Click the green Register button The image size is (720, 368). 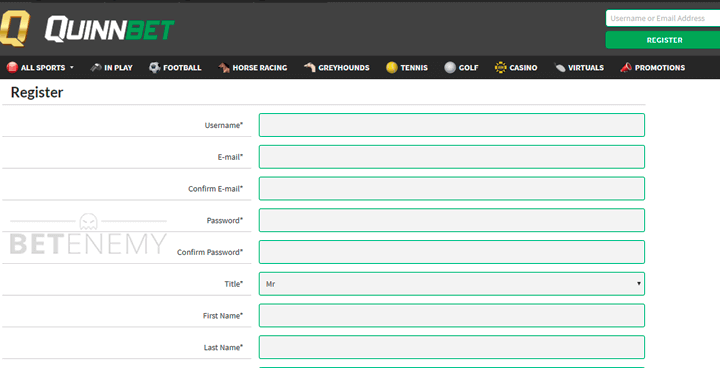pyautogui.click(x=663, y=40)
